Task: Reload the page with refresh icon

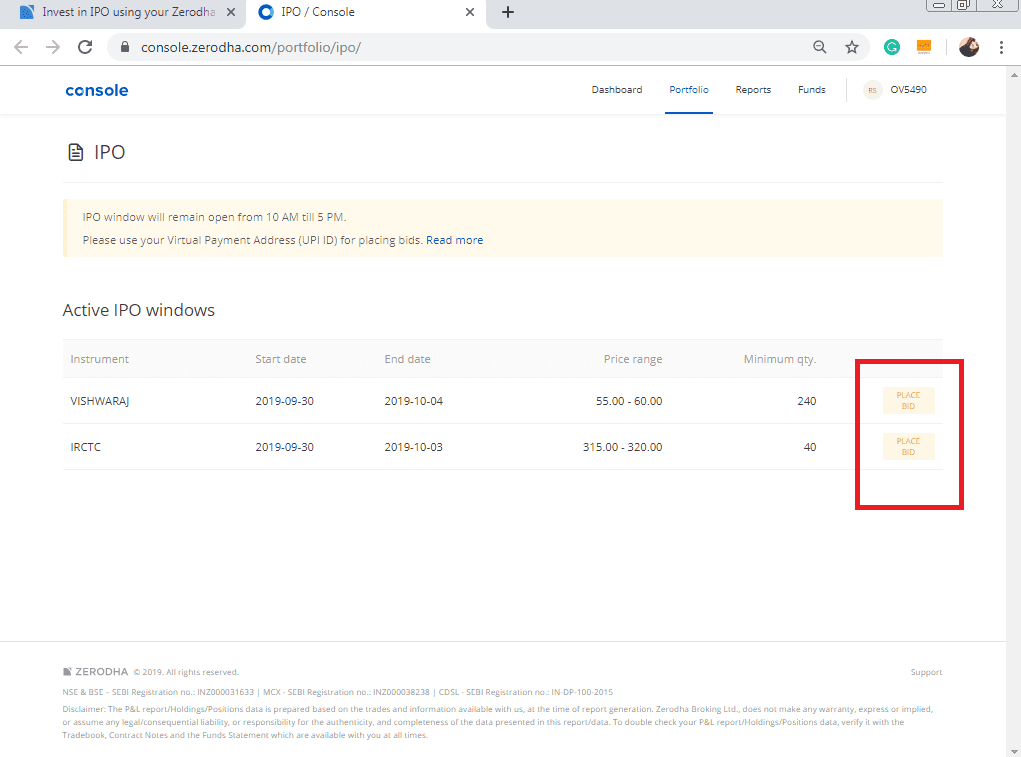Action: (x=85, y=47)
